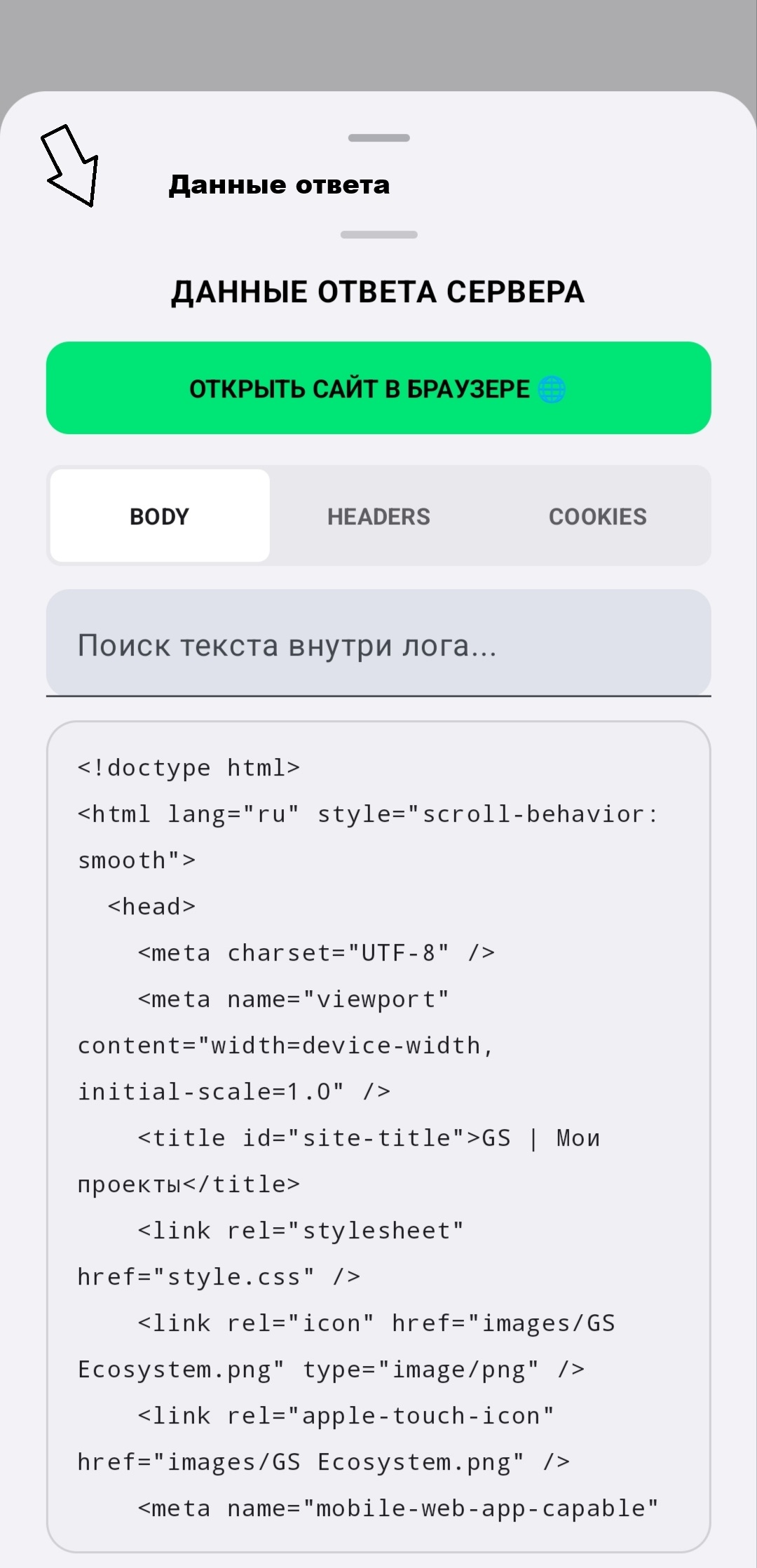This screenshot has height=1568, width=757.
Task: Tap the 'initial-scale=1.0" />' line
Action: tap(234, 1092)
